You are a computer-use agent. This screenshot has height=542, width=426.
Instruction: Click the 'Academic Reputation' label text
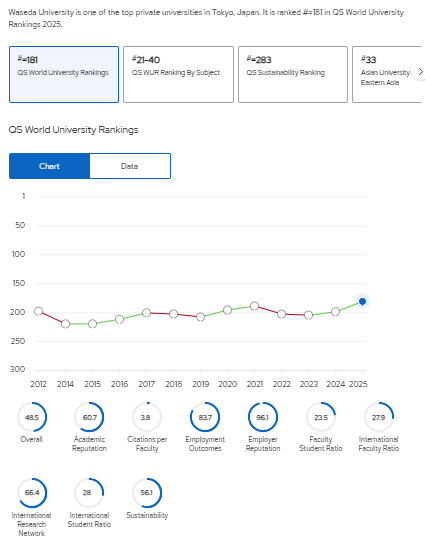pyautogui.click(x=89, y=444)
